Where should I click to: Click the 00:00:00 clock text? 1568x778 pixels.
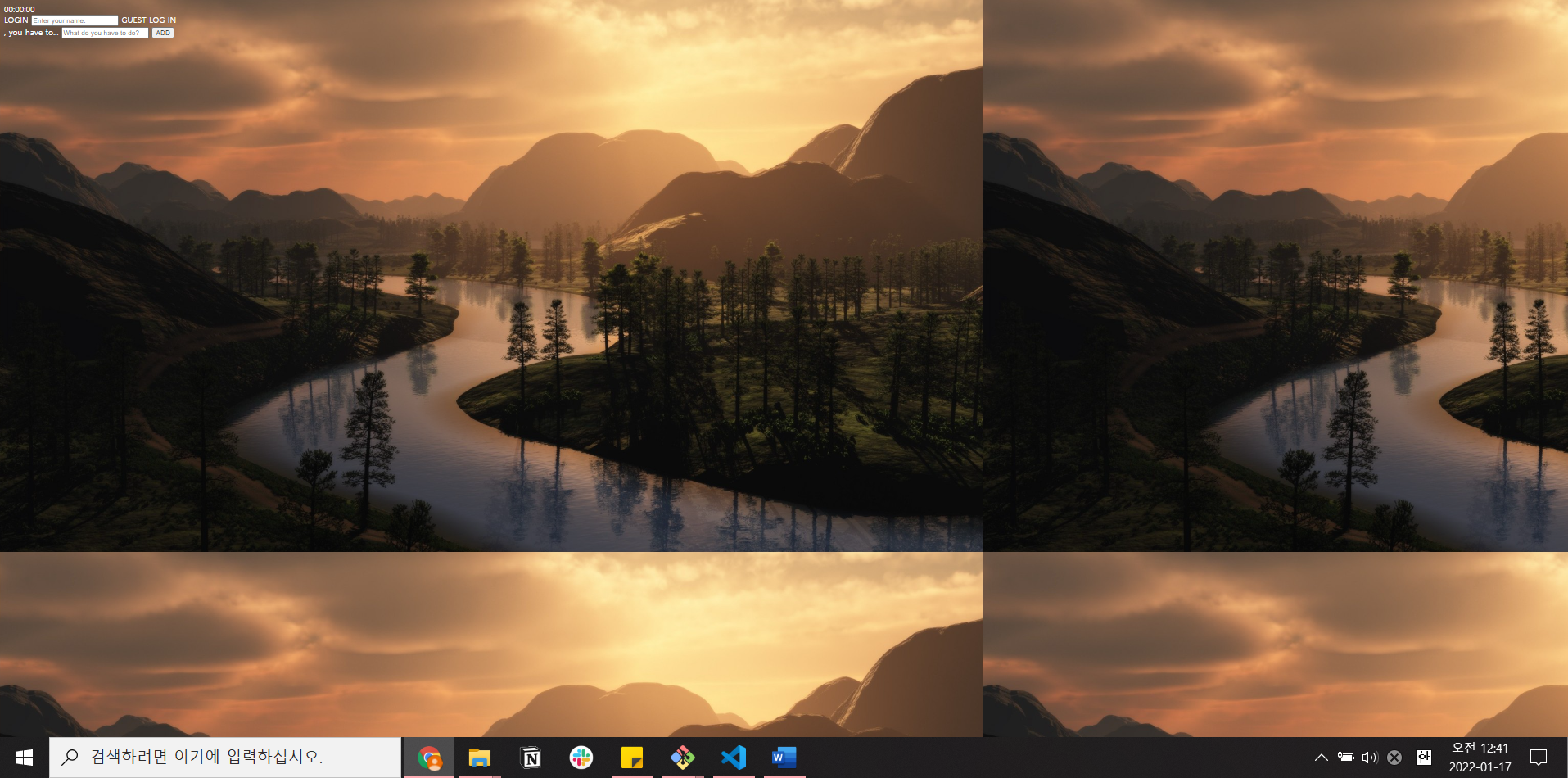20,10
